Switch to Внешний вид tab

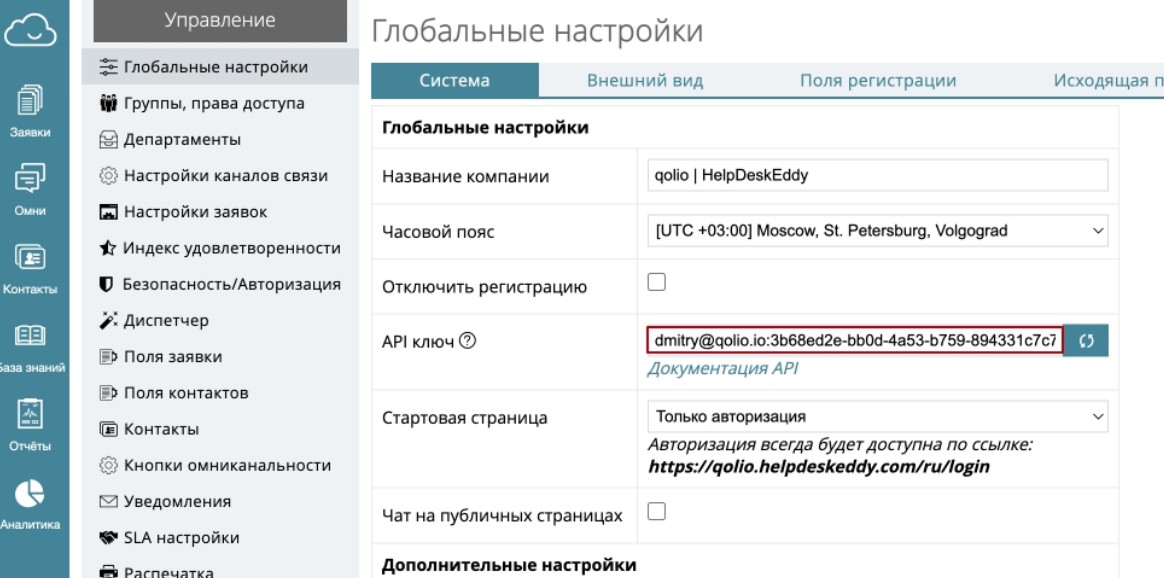(644, 81)
